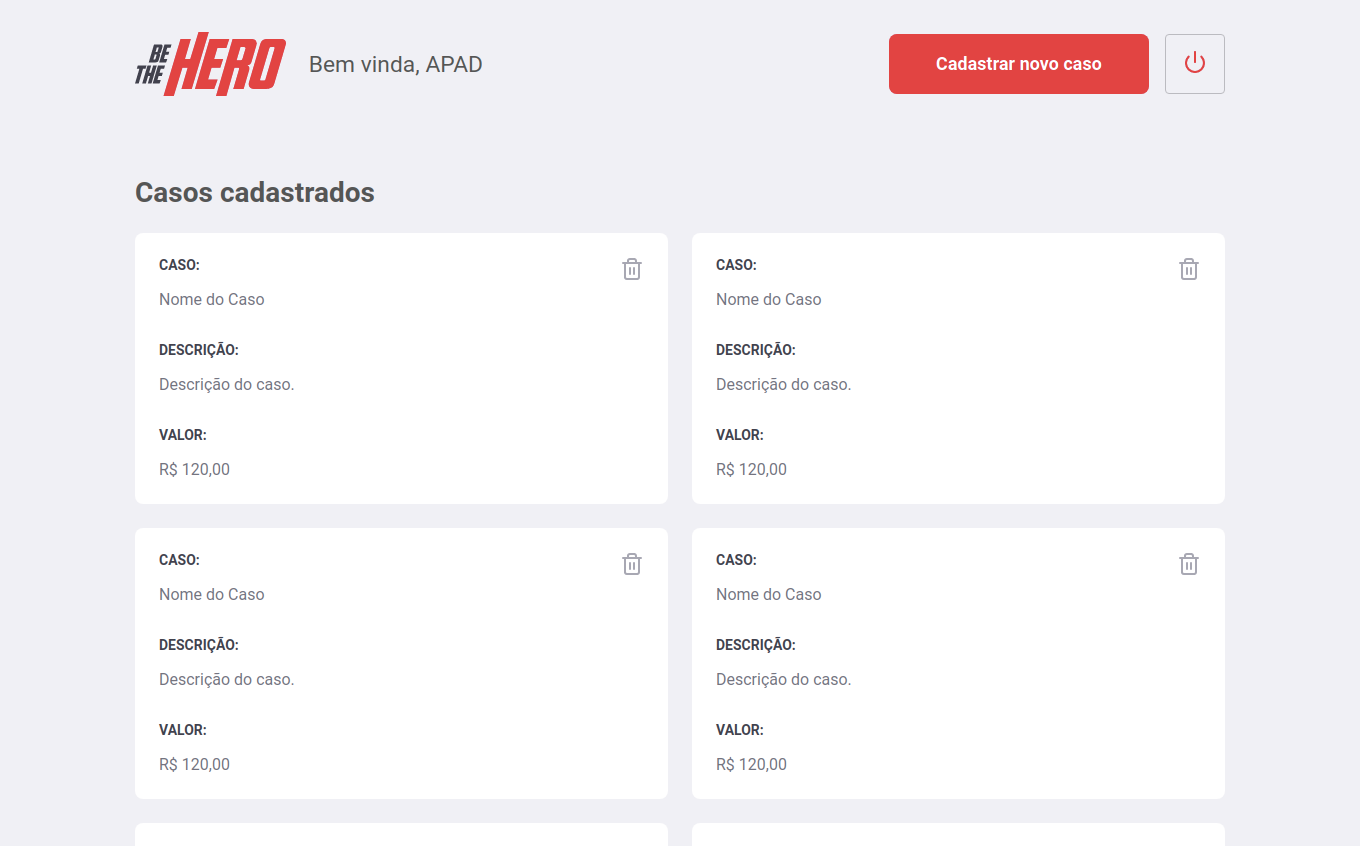This screenshot has height=846, width=1360.
Task: Select R$ 120,00 in second-row right card
Action: tap(752, 764)
